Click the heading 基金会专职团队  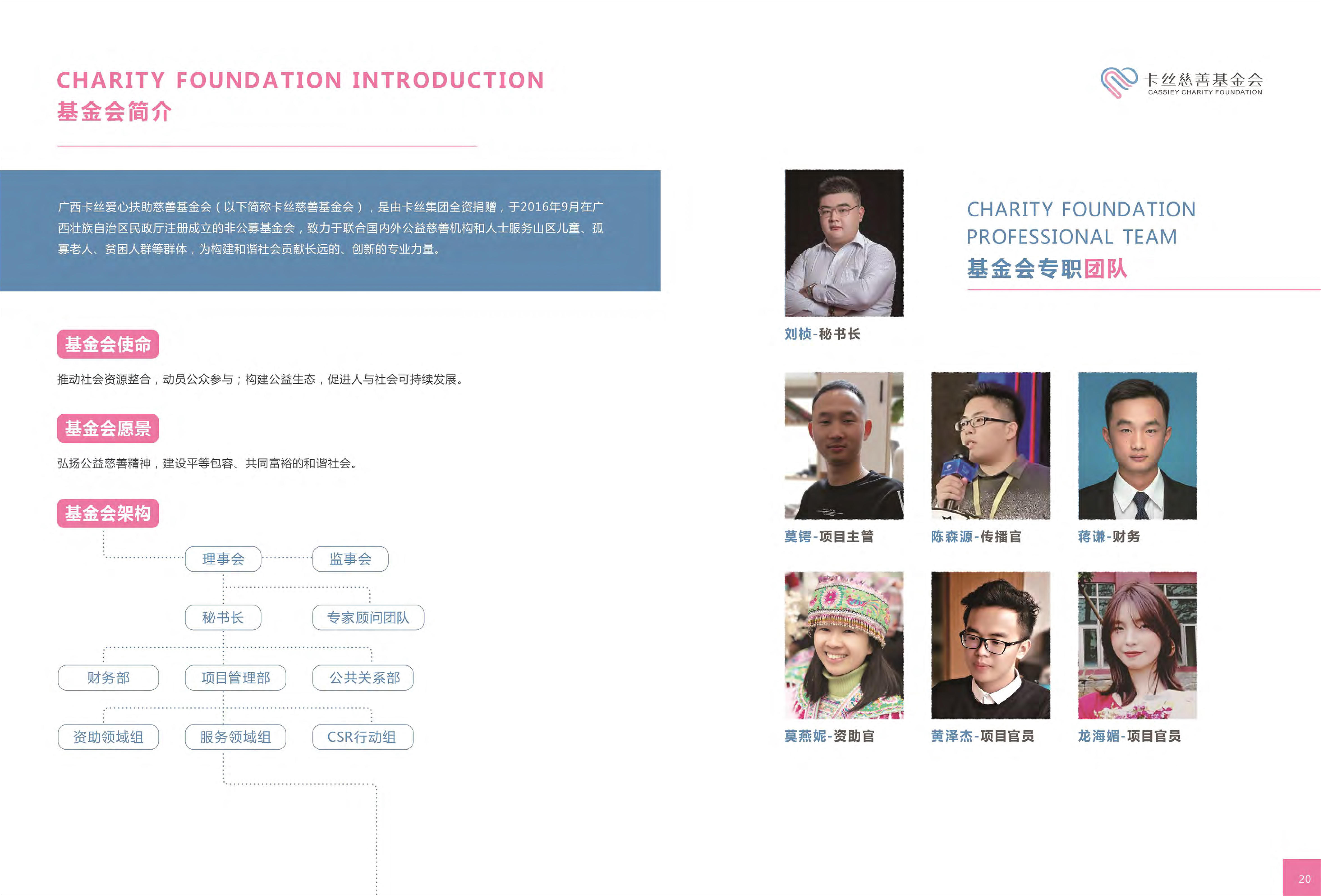pyautogui.click(x=1047, y=269)
